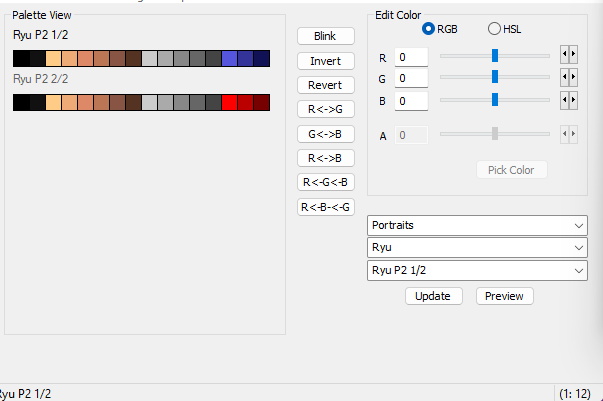
Task: Revert palette changes
Action: coord(325,85)
